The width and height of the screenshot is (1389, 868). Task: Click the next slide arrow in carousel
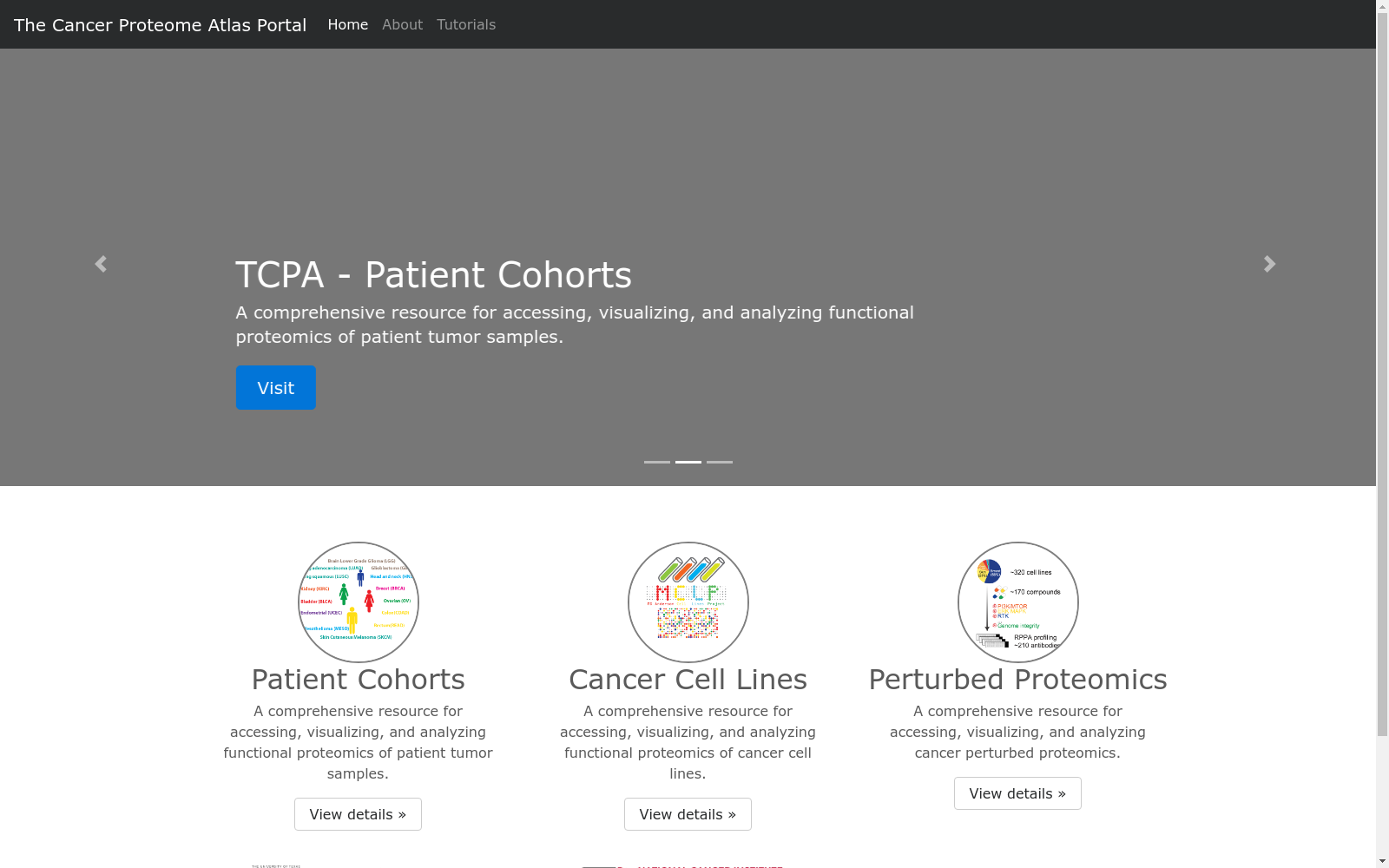1269,264
